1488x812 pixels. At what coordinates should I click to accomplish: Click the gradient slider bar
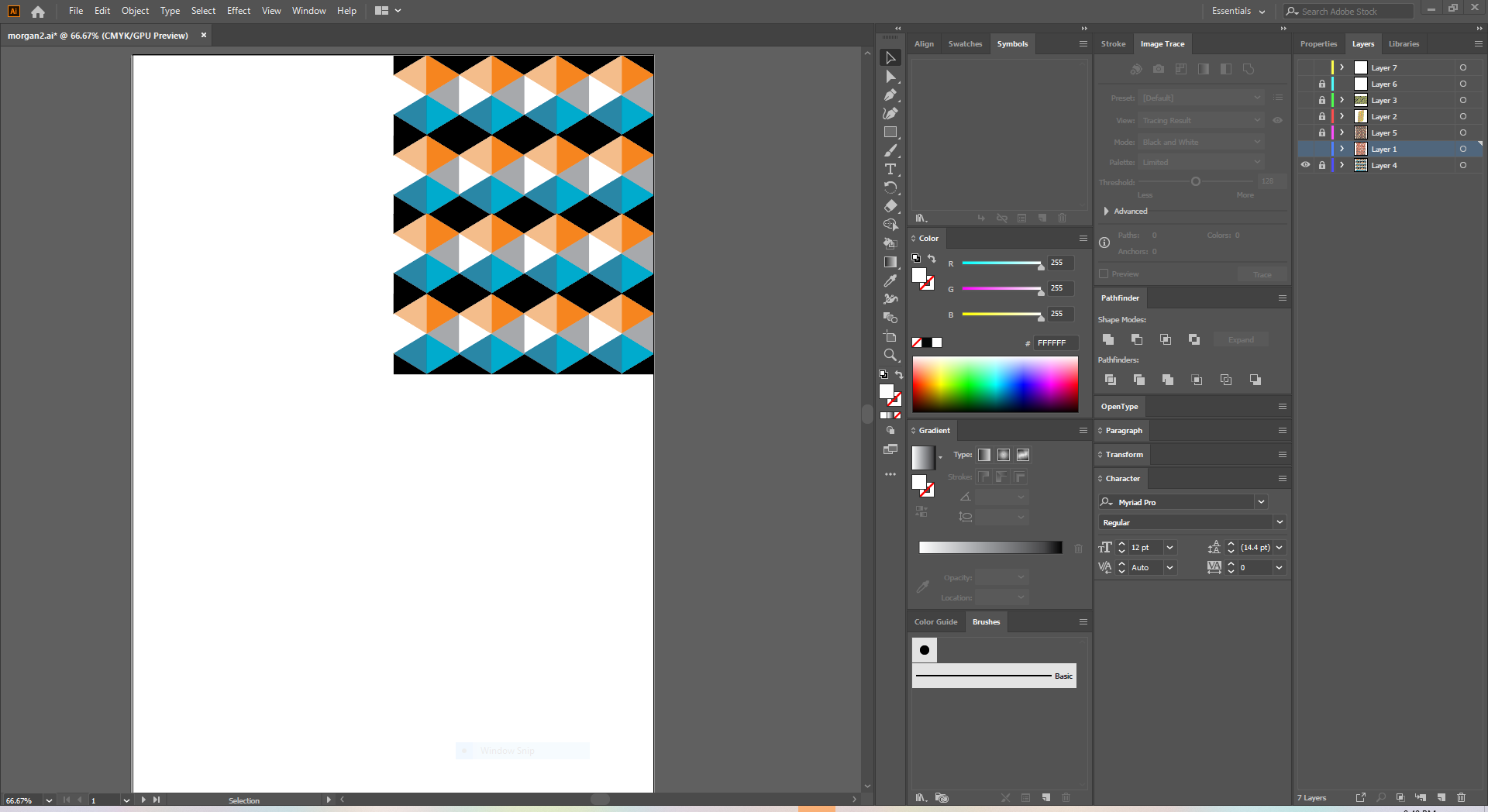[x=990, y=548]
